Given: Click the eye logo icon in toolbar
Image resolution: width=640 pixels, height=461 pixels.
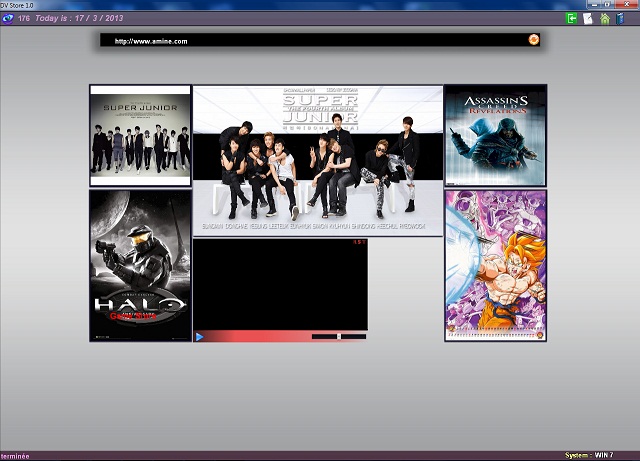Looking at the screenshot, I should 8,18.
